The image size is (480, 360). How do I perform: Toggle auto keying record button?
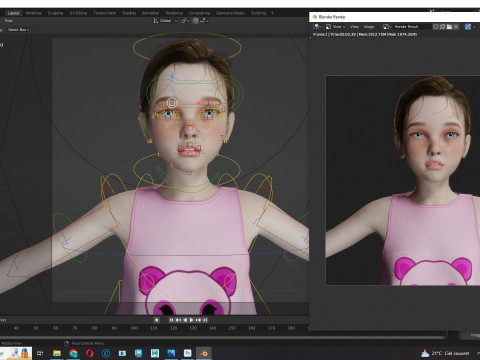[x=156, y=320]
